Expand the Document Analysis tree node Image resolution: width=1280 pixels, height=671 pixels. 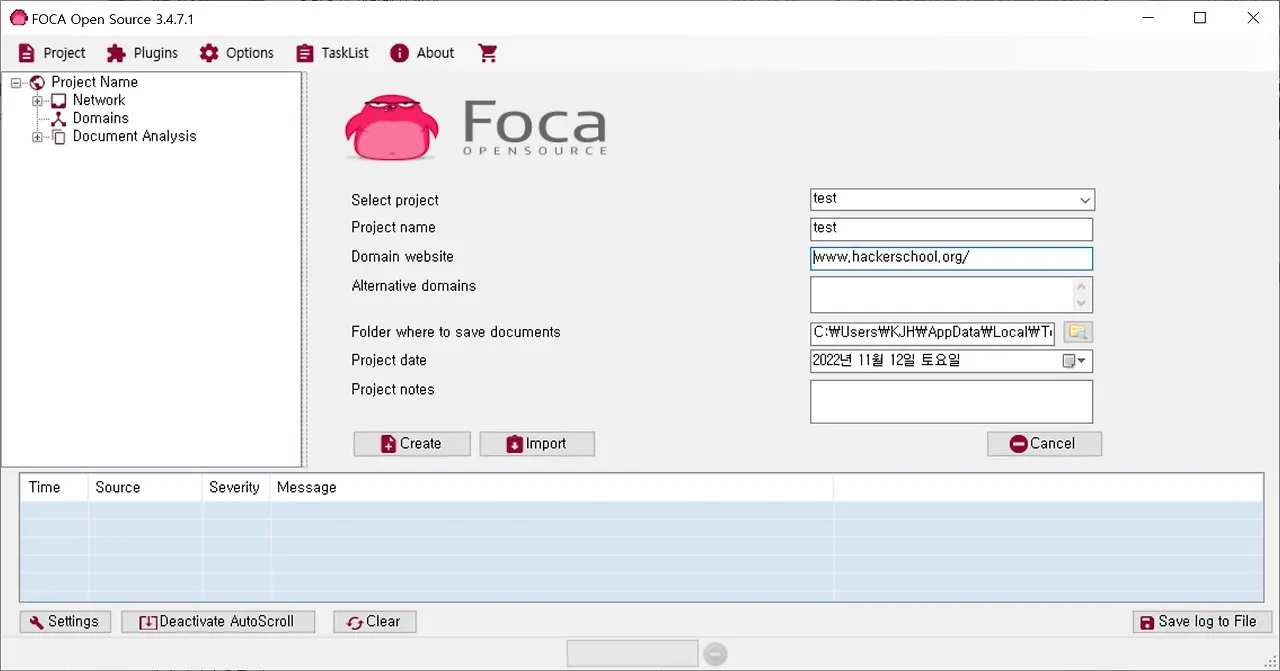37,137
